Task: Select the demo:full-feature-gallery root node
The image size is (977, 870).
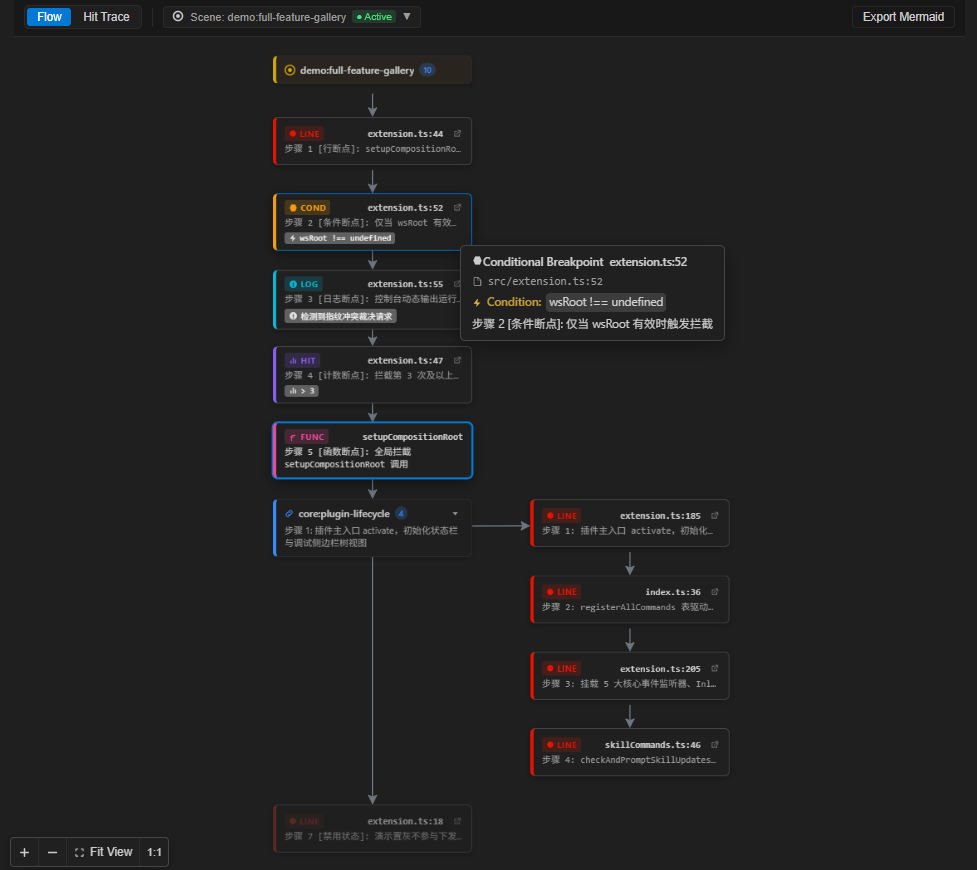Action: 373,70
